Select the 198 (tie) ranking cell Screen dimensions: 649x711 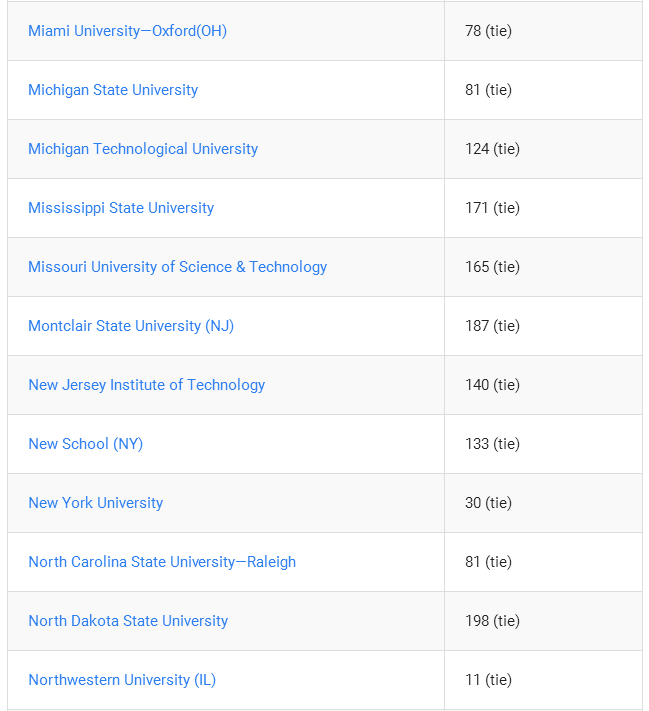(x=543, y=621)
